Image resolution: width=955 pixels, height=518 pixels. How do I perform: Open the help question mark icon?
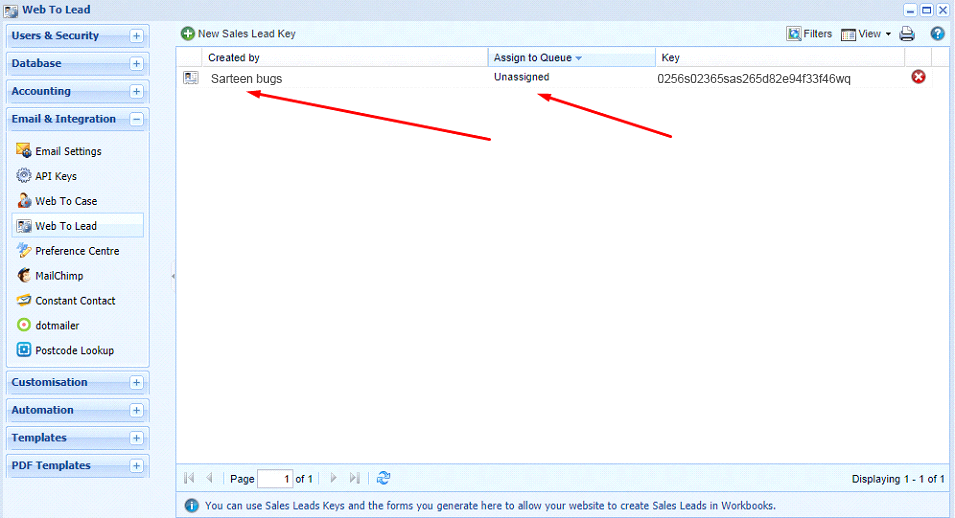(937, 34)
